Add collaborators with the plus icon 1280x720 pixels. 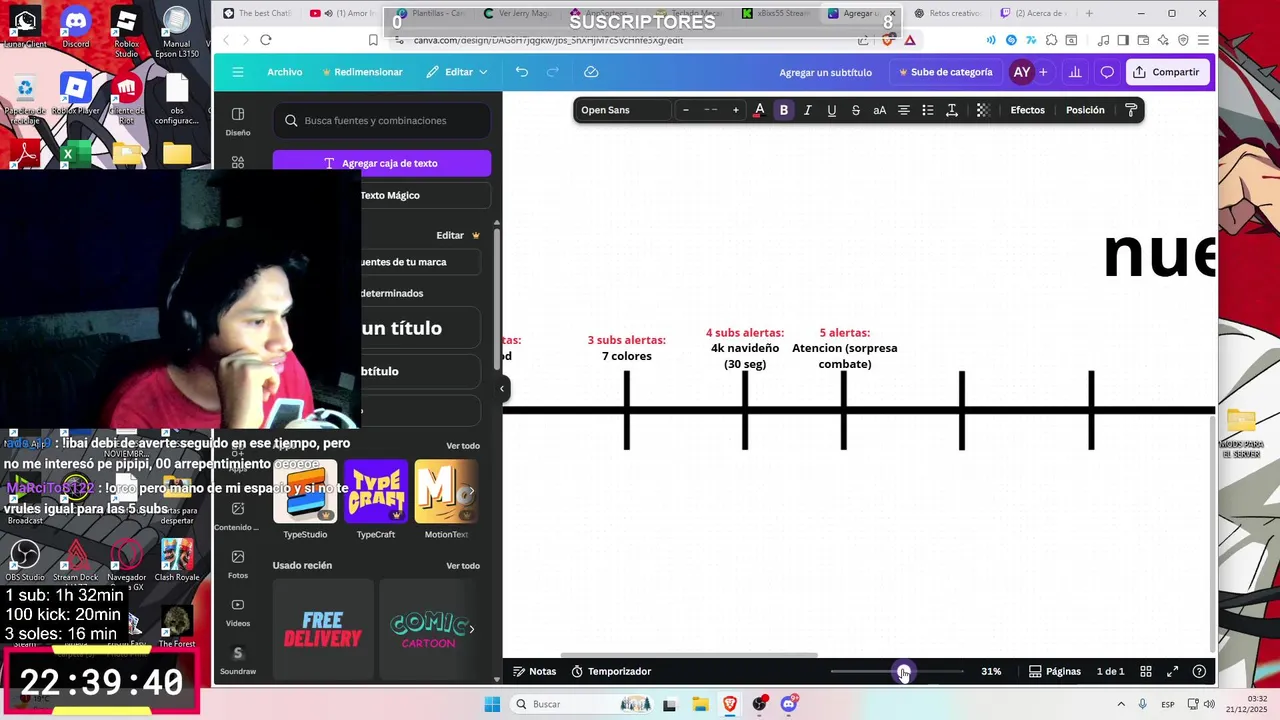[1043, 72]
